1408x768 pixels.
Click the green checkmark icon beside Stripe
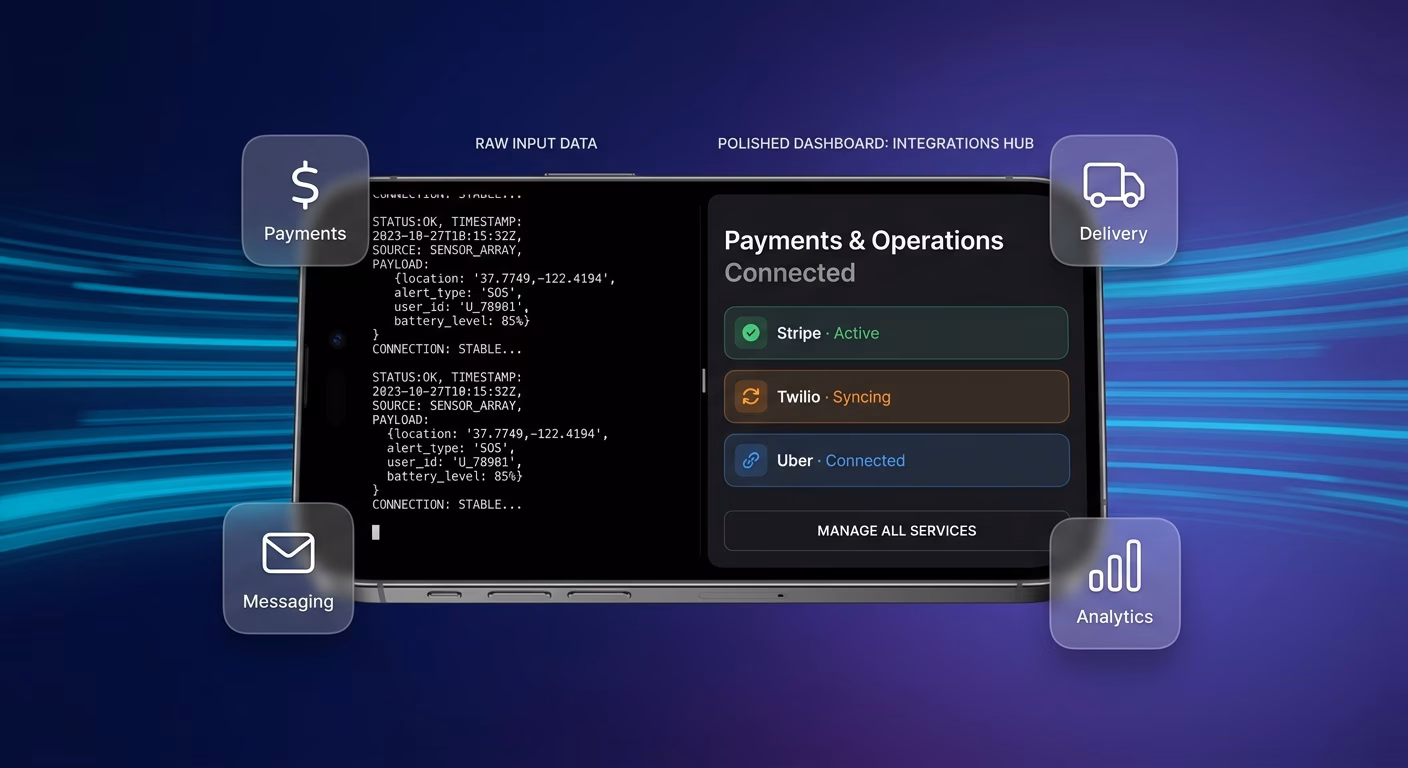click(x=751, y=333)
